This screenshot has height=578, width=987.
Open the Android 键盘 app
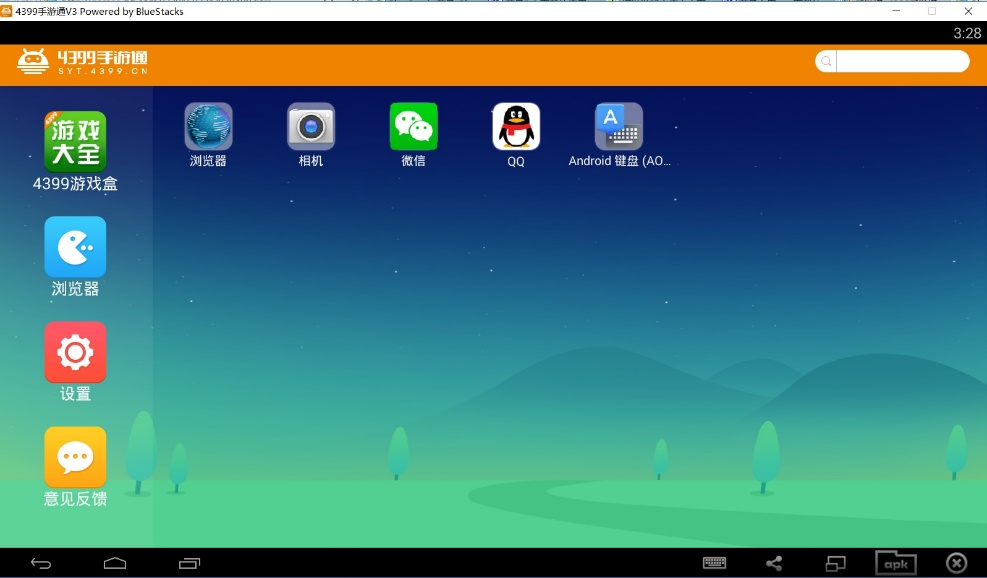[x=619, y=127]
